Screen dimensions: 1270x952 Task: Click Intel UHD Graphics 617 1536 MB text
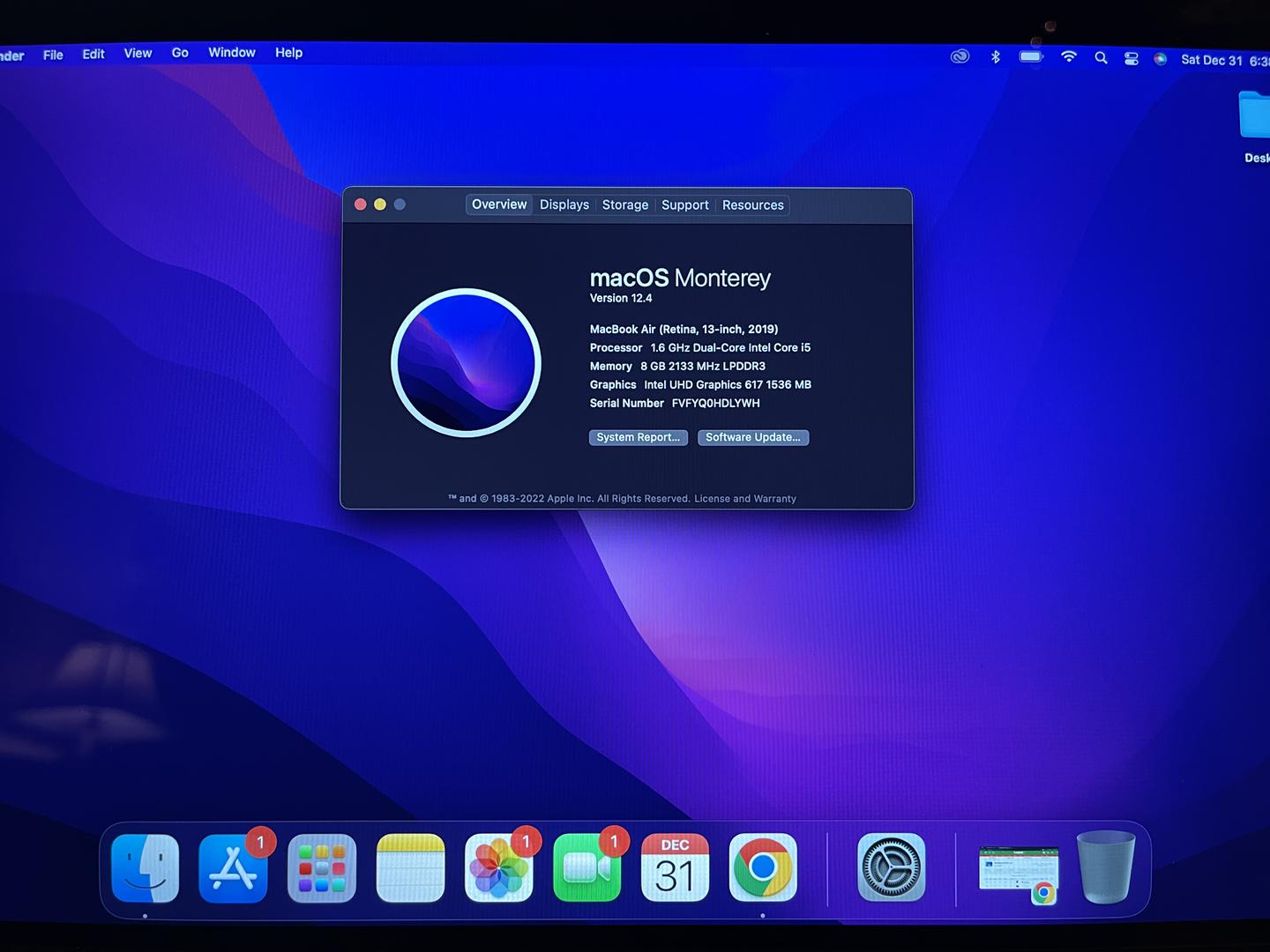[x=728, y=384]
